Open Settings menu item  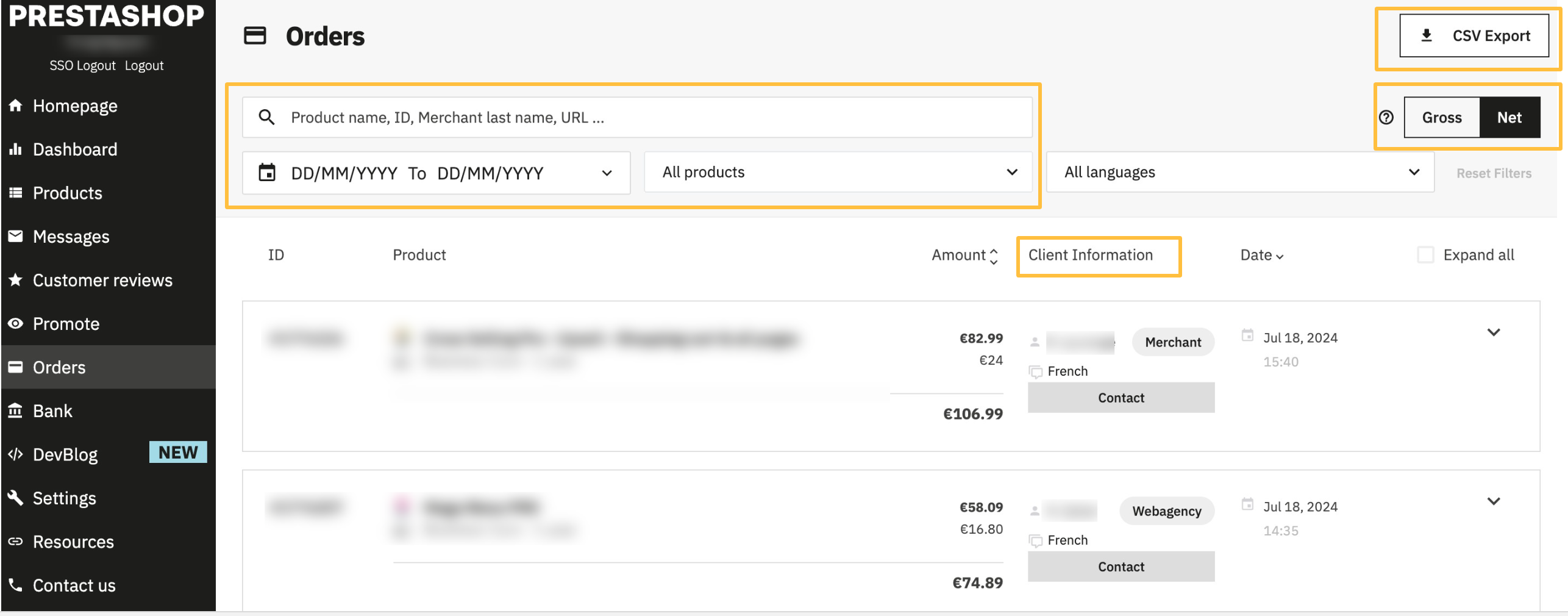64,498
